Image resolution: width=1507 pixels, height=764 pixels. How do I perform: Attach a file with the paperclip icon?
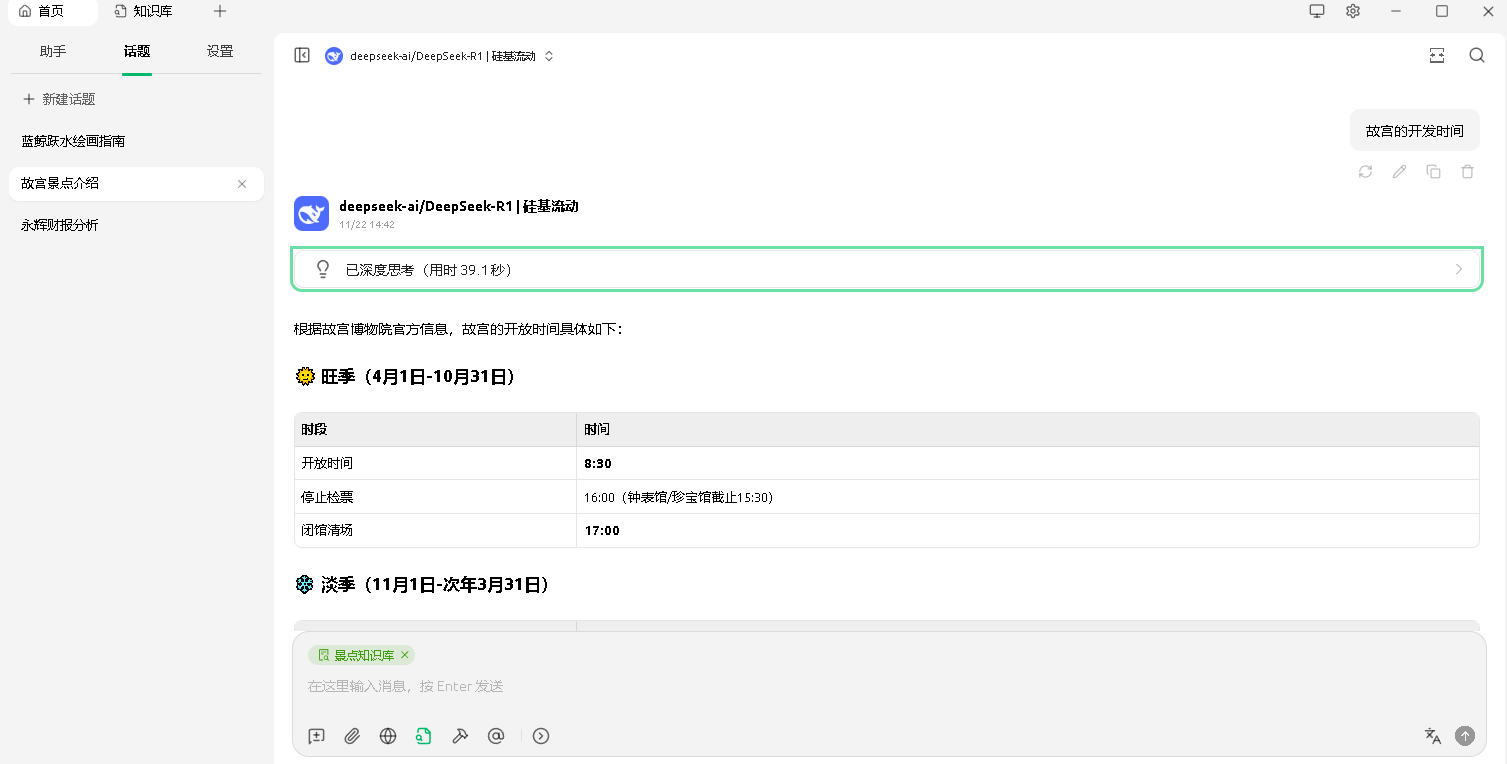point(352,736)
